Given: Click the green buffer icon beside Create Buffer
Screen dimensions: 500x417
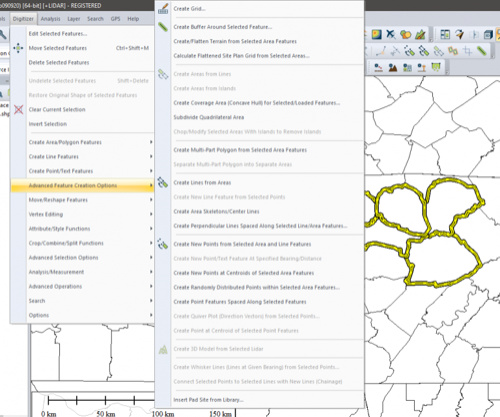Looking at the screenshot, I should (163, 27).
